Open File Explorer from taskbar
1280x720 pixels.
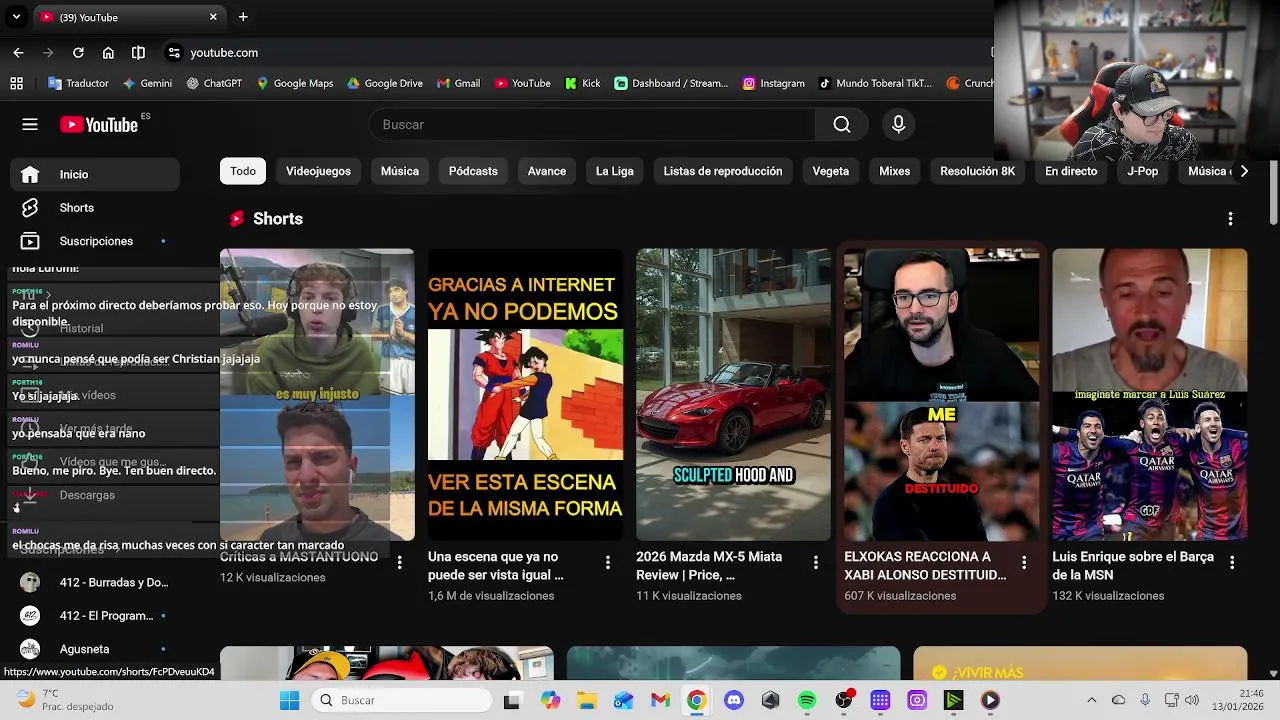[x=586, y=700]
